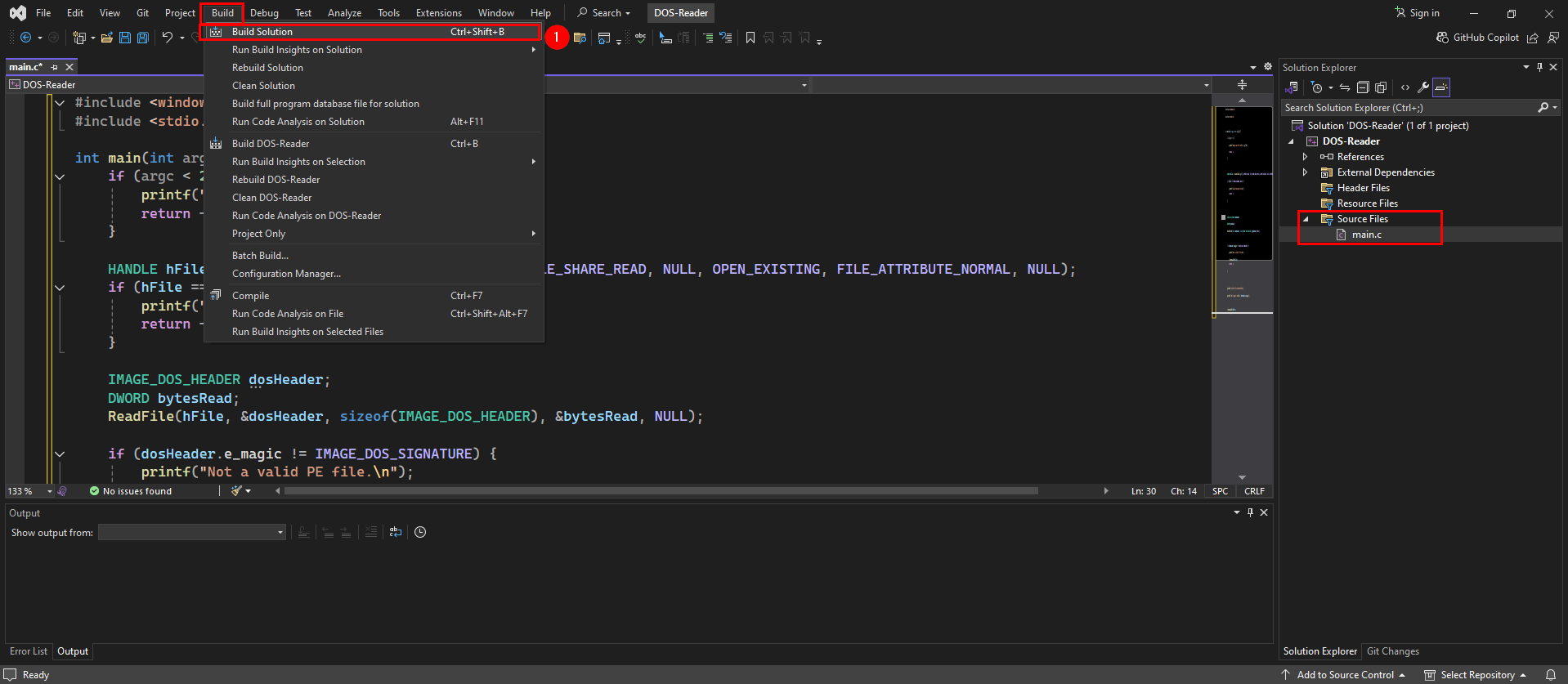Viewport: 1568px width, 684px height.
Task: Click Select Repository in the status bar
Action: 1476,675
